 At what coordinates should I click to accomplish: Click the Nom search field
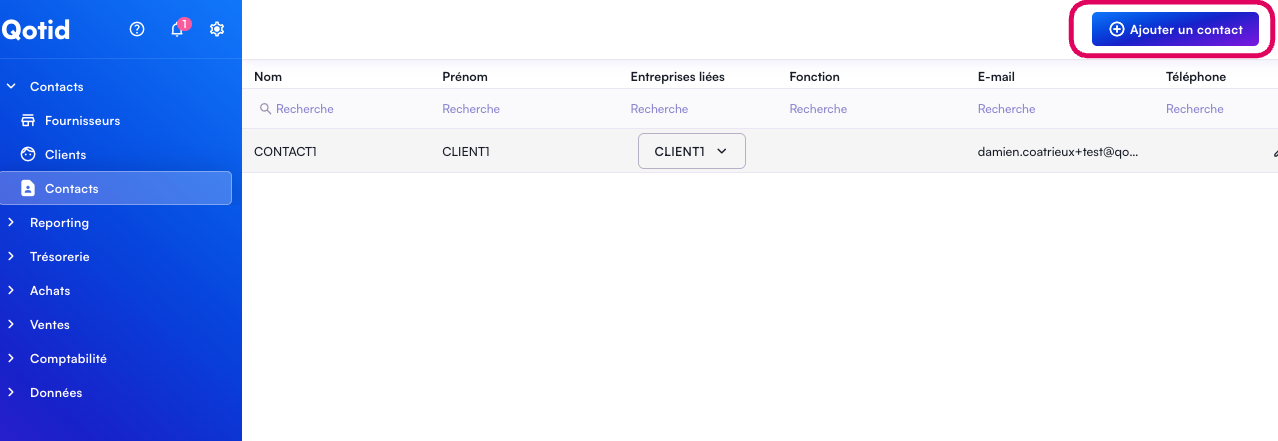(340, 109)
